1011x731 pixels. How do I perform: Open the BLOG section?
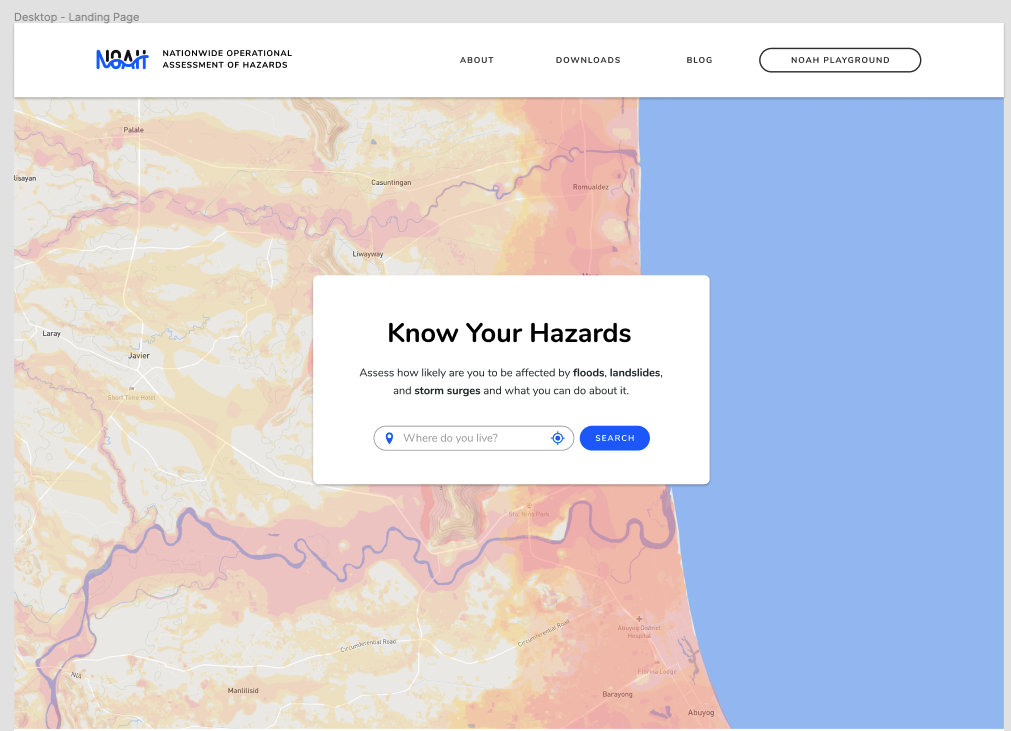pyautogui.click(x=699, y=60)
